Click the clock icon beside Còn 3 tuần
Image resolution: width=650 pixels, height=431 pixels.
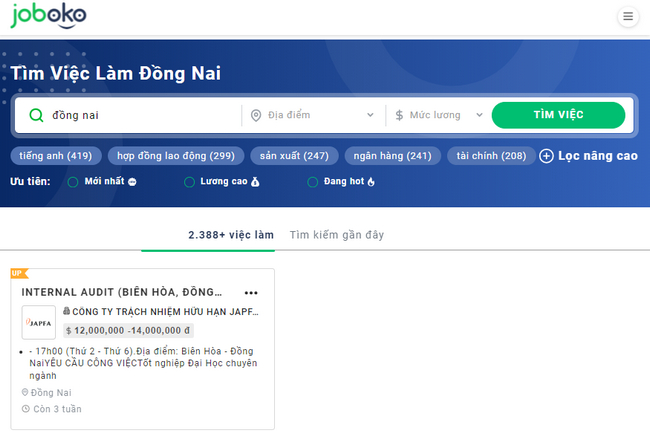coord(26,409)
